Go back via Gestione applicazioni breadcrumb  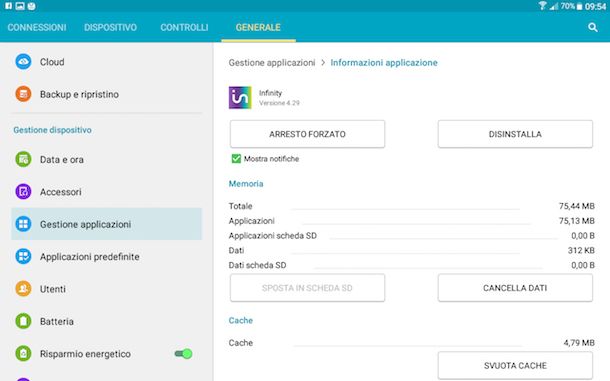click(x=272, y=63)
